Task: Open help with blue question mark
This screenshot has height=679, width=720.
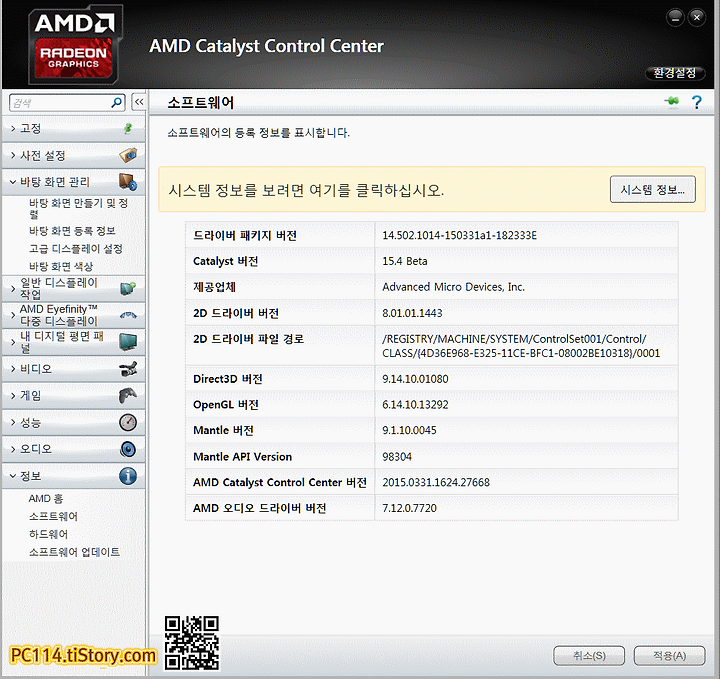Action: pyautogui.click(x=697, y=102)
